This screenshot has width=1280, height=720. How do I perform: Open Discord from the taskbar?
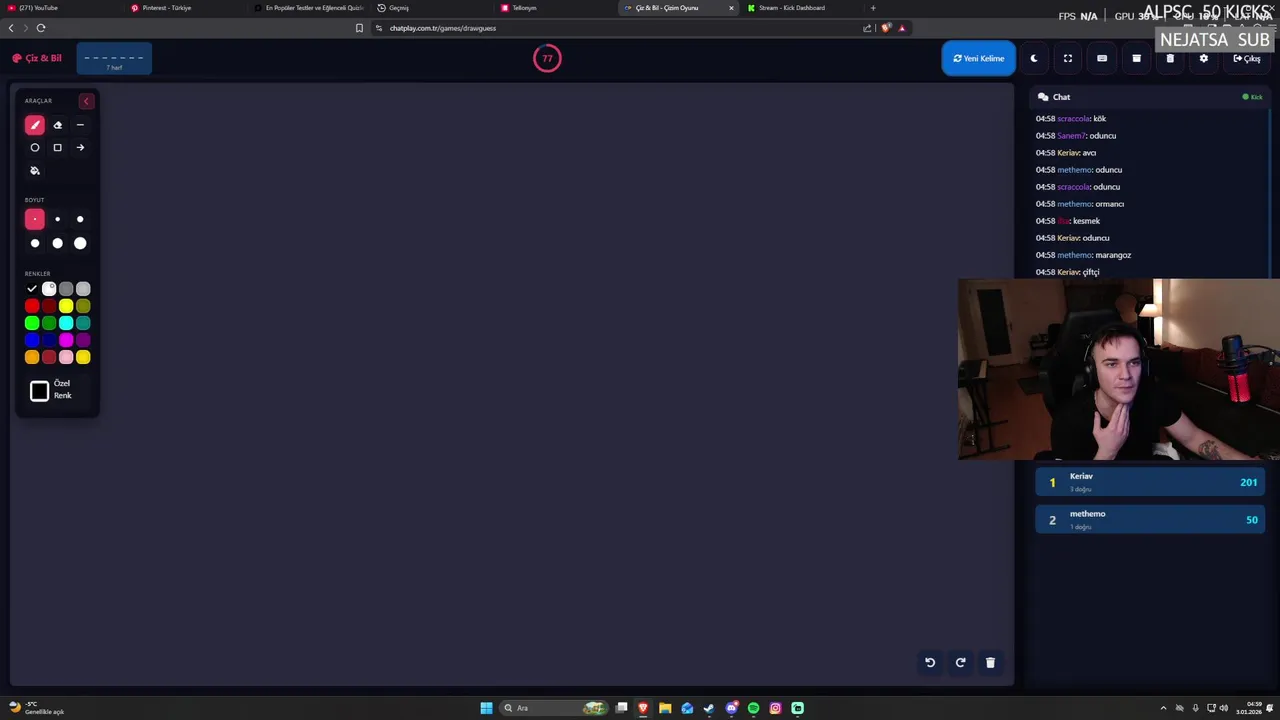[x=731, y=708]
